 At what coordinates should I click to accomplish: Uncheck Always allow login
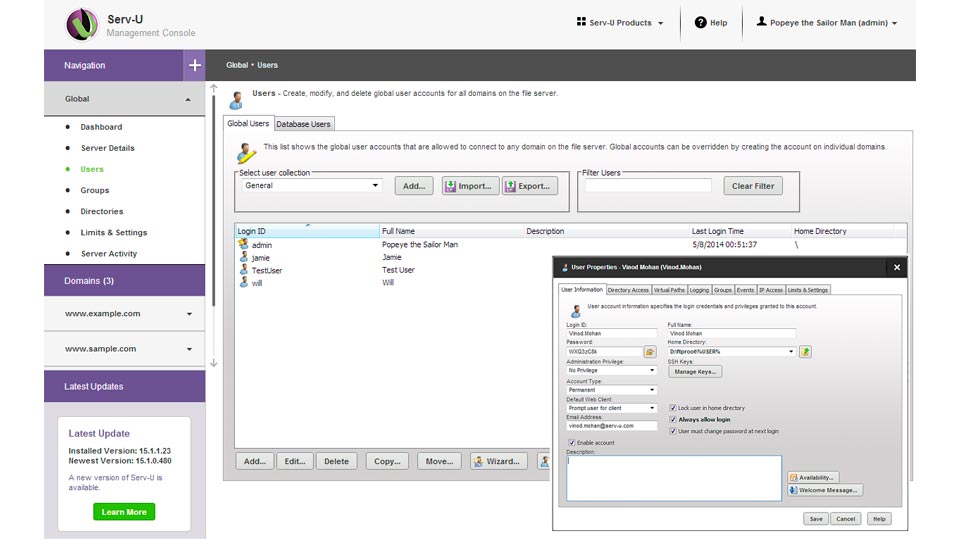click(673, 419)
